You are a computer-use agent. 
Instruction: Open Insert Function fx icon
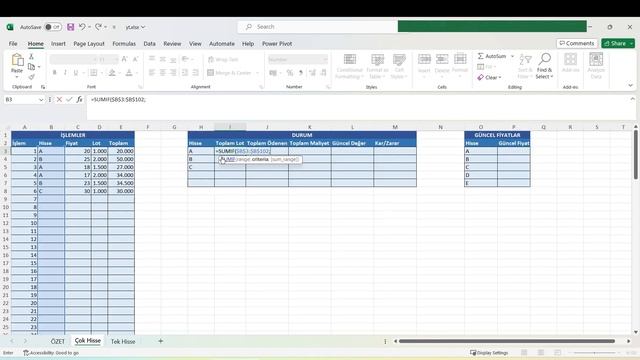(79, 100)
